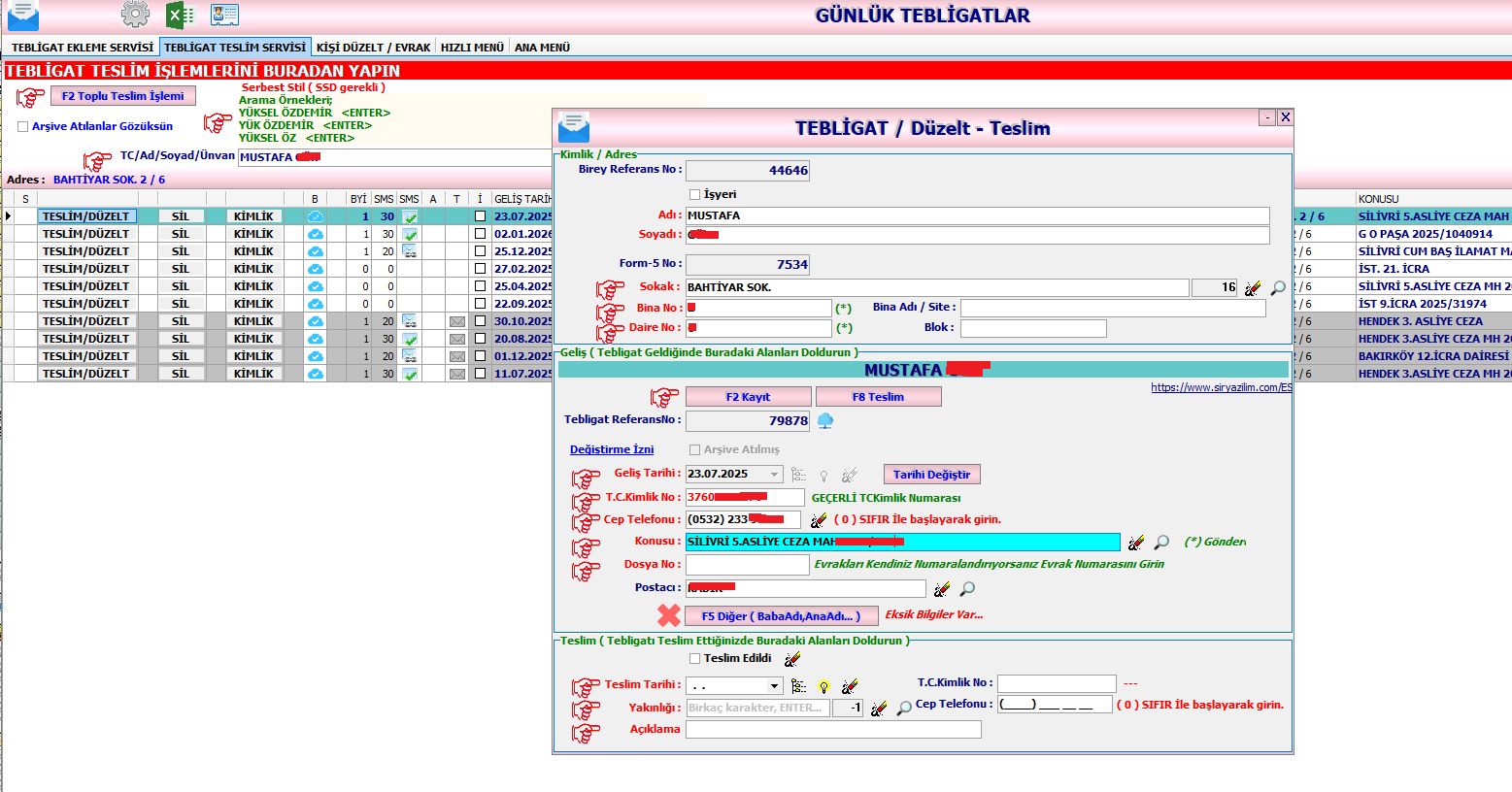Enable the Teslim Edildi checkbox

pyautogui.click(x=694, y=659)
